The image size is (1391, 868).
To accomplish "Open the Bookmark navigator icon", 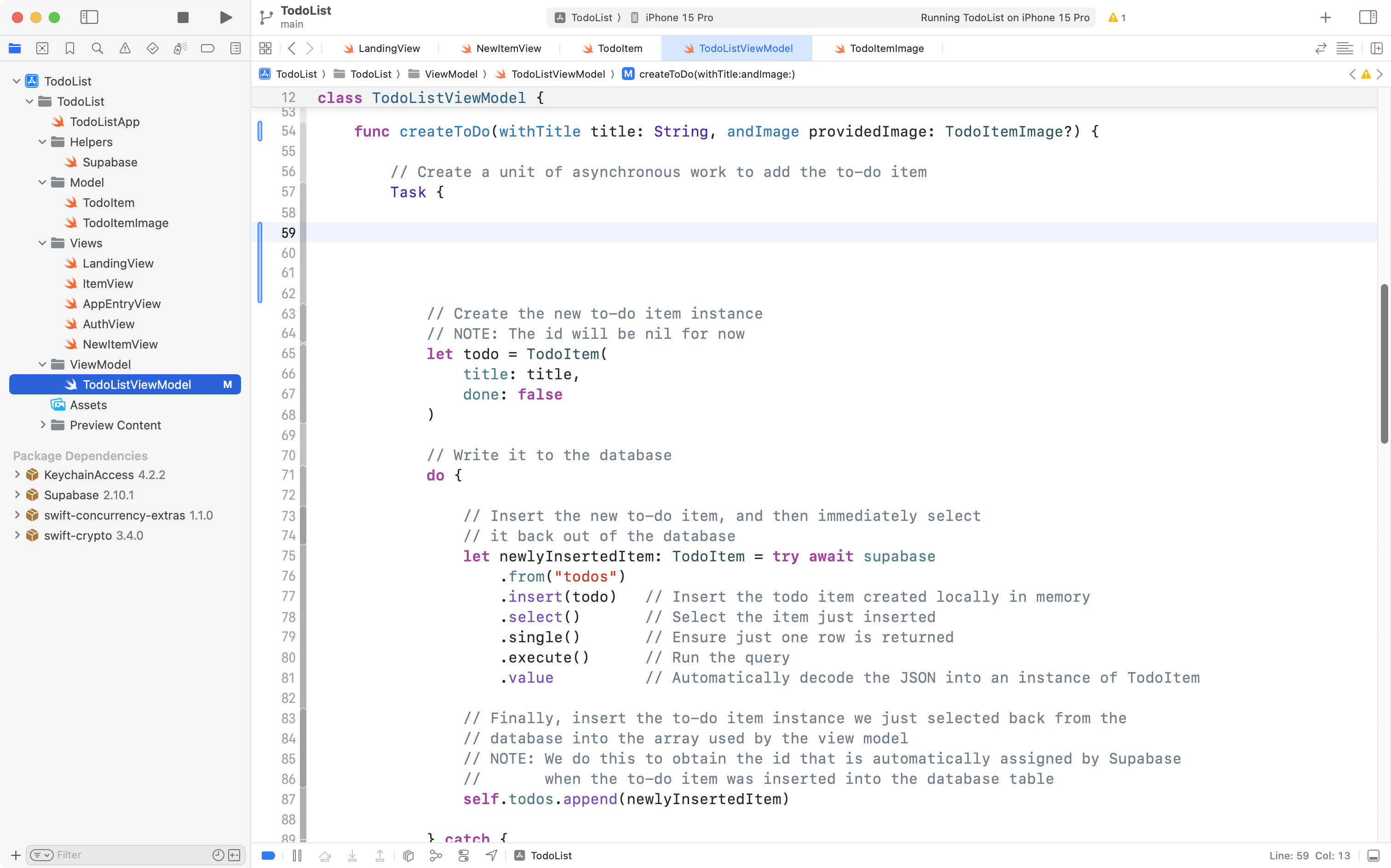I will (x=69, y=48).
